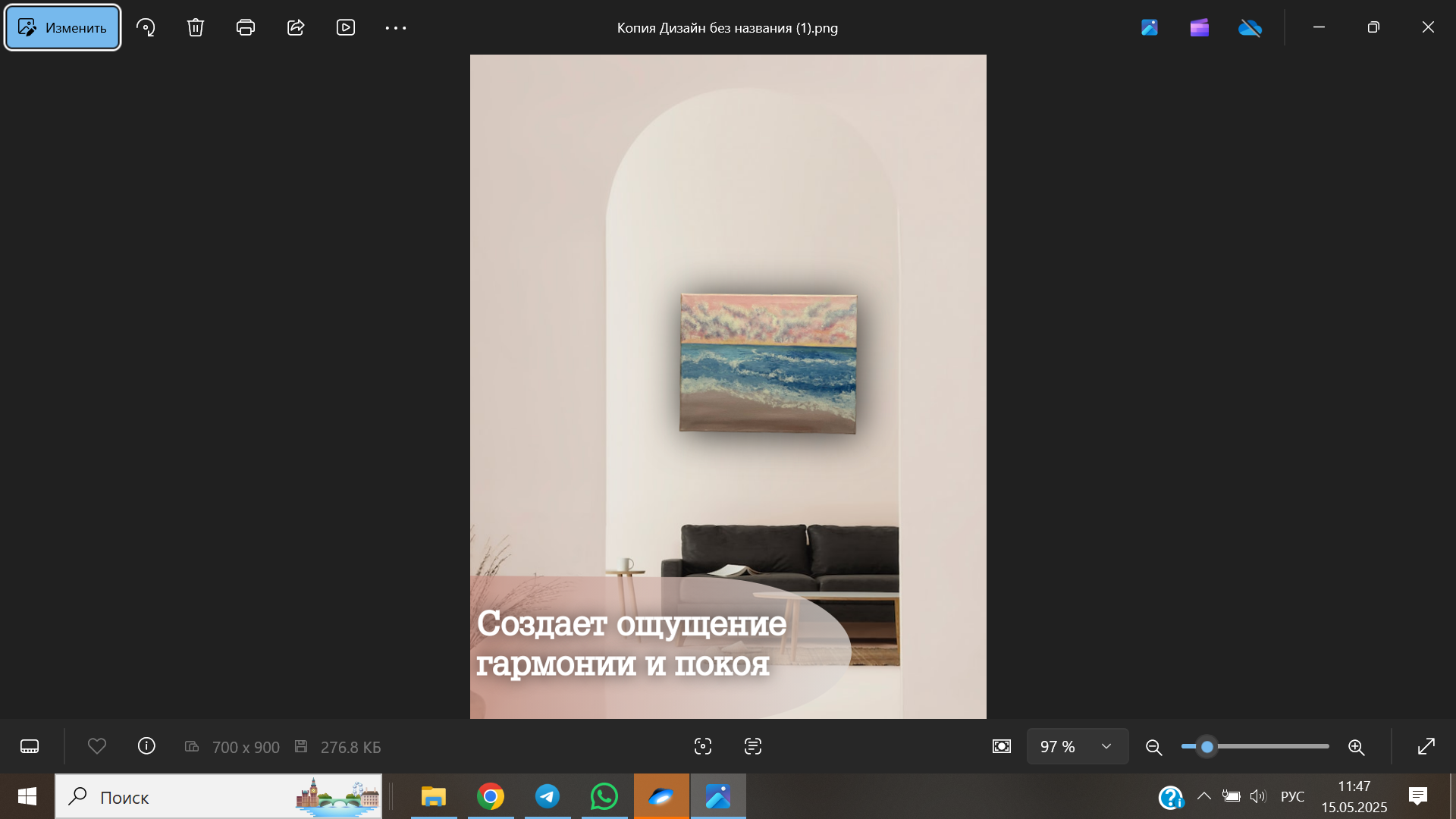Restore down the Photos window

1373,27
